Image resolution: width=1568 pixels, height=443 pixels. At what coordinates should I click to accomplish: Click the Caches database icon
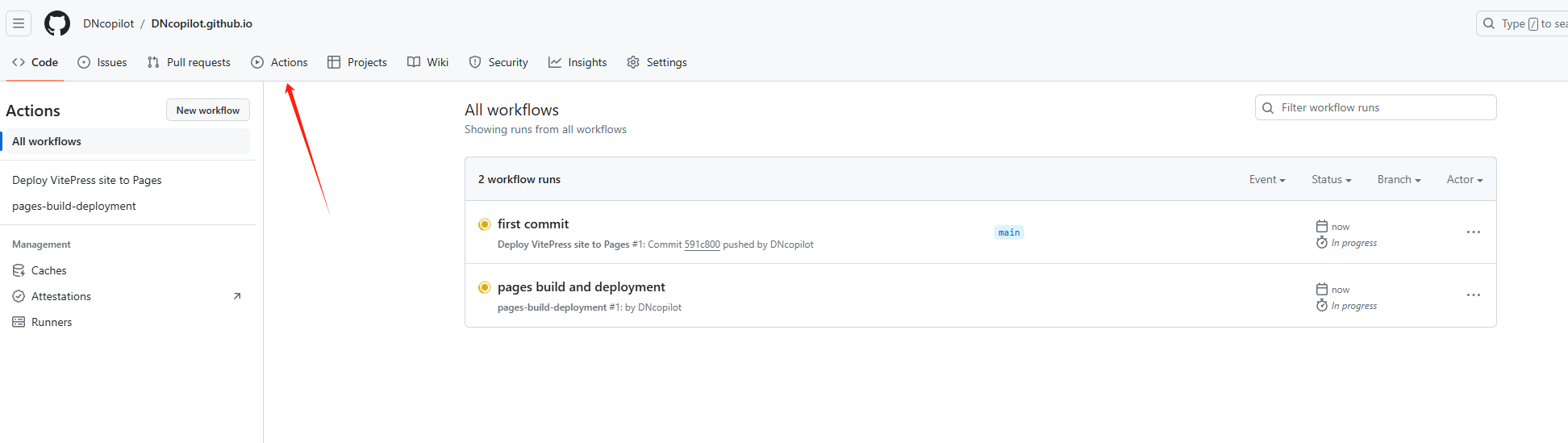point(19,270)
